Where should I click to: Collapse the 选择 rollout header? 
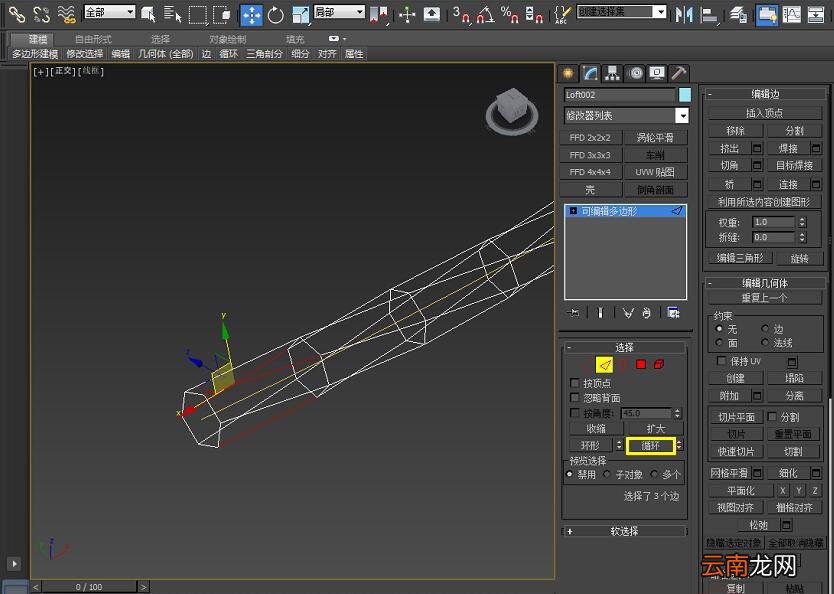tap(624, 347)
